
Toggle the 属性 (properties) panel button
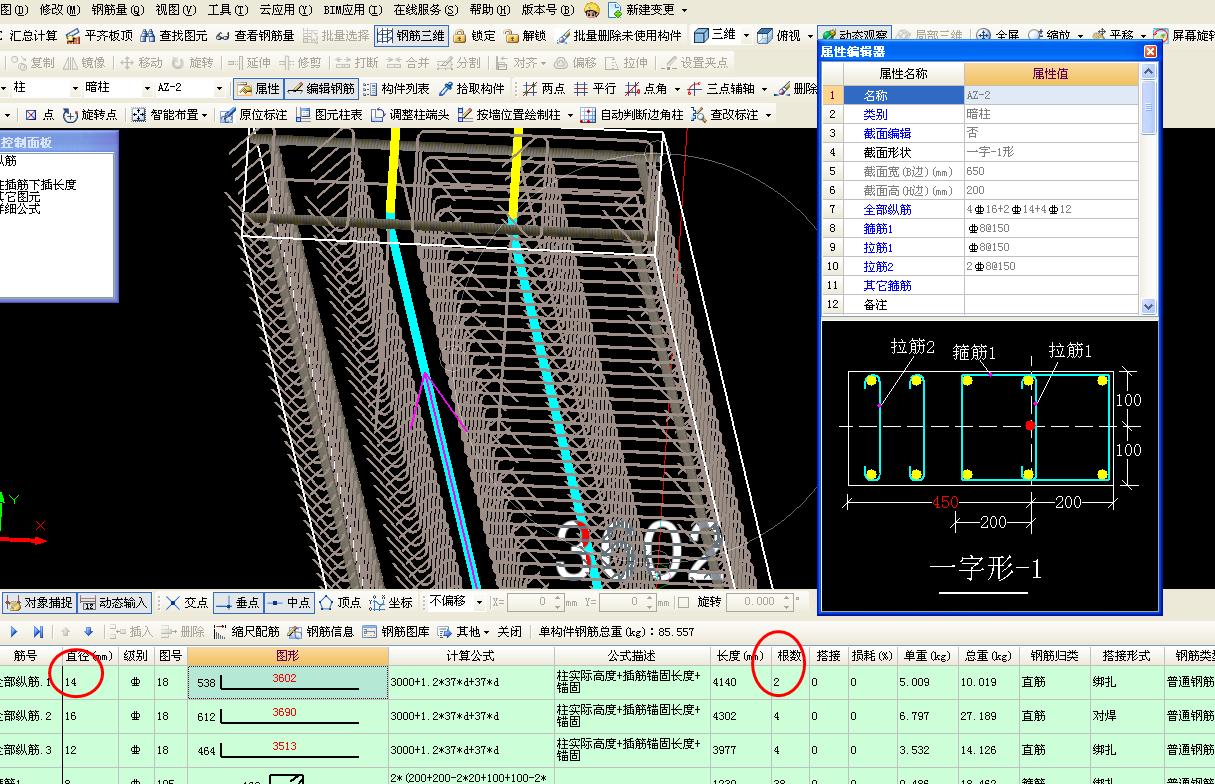click(258, 89)
